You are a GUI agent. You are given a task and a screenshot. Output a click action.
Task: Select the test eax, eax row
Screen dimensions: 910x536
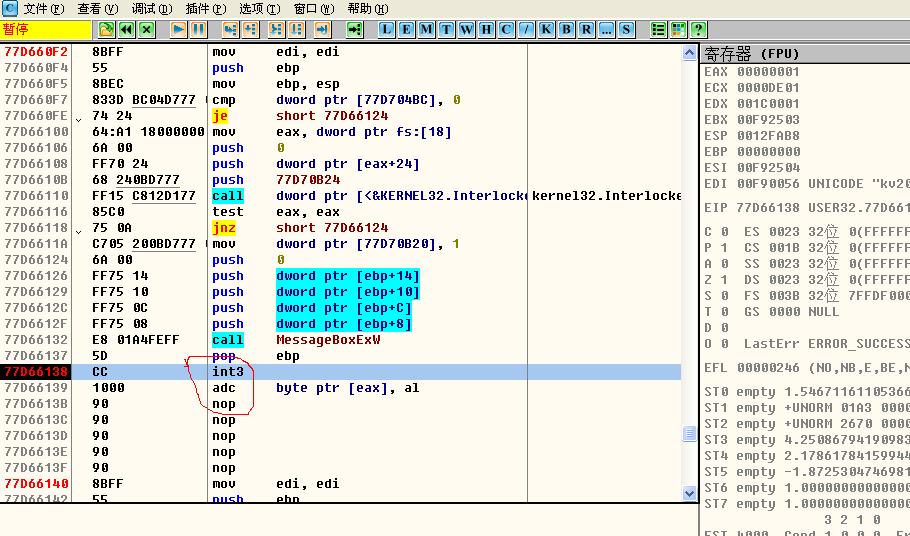tap(341, 212)
